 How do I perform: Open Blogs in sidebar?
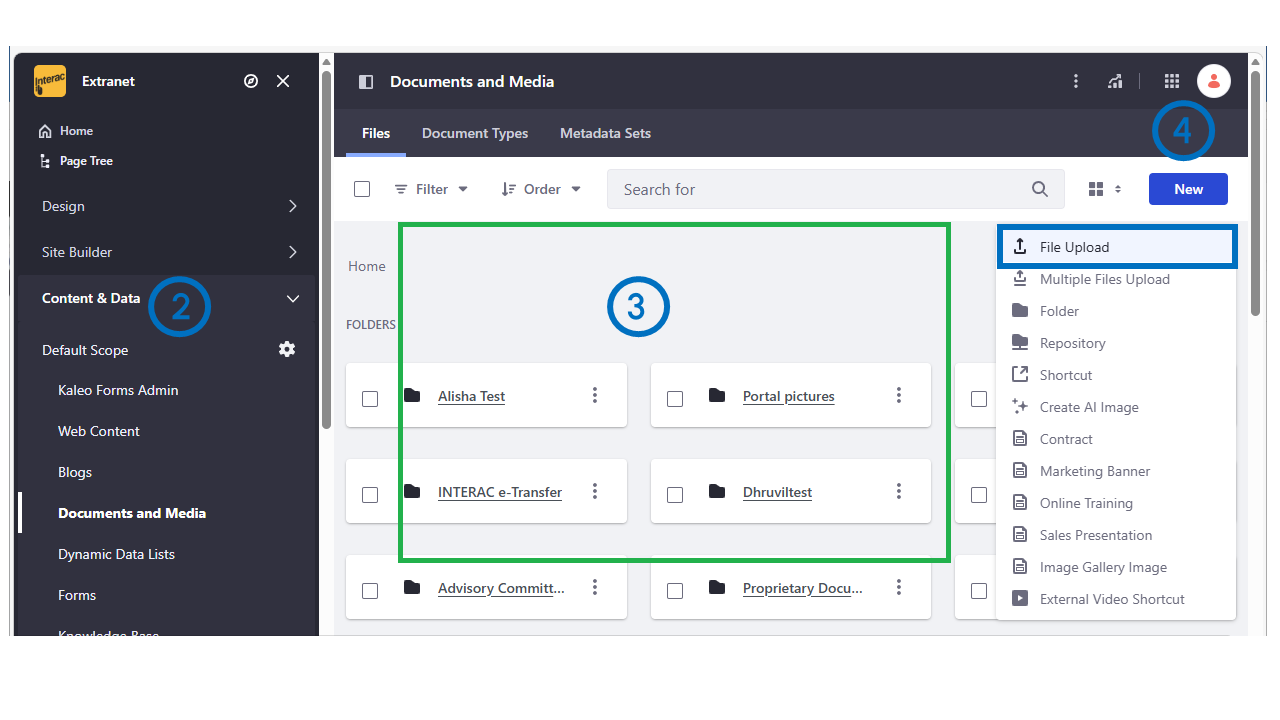75,472
